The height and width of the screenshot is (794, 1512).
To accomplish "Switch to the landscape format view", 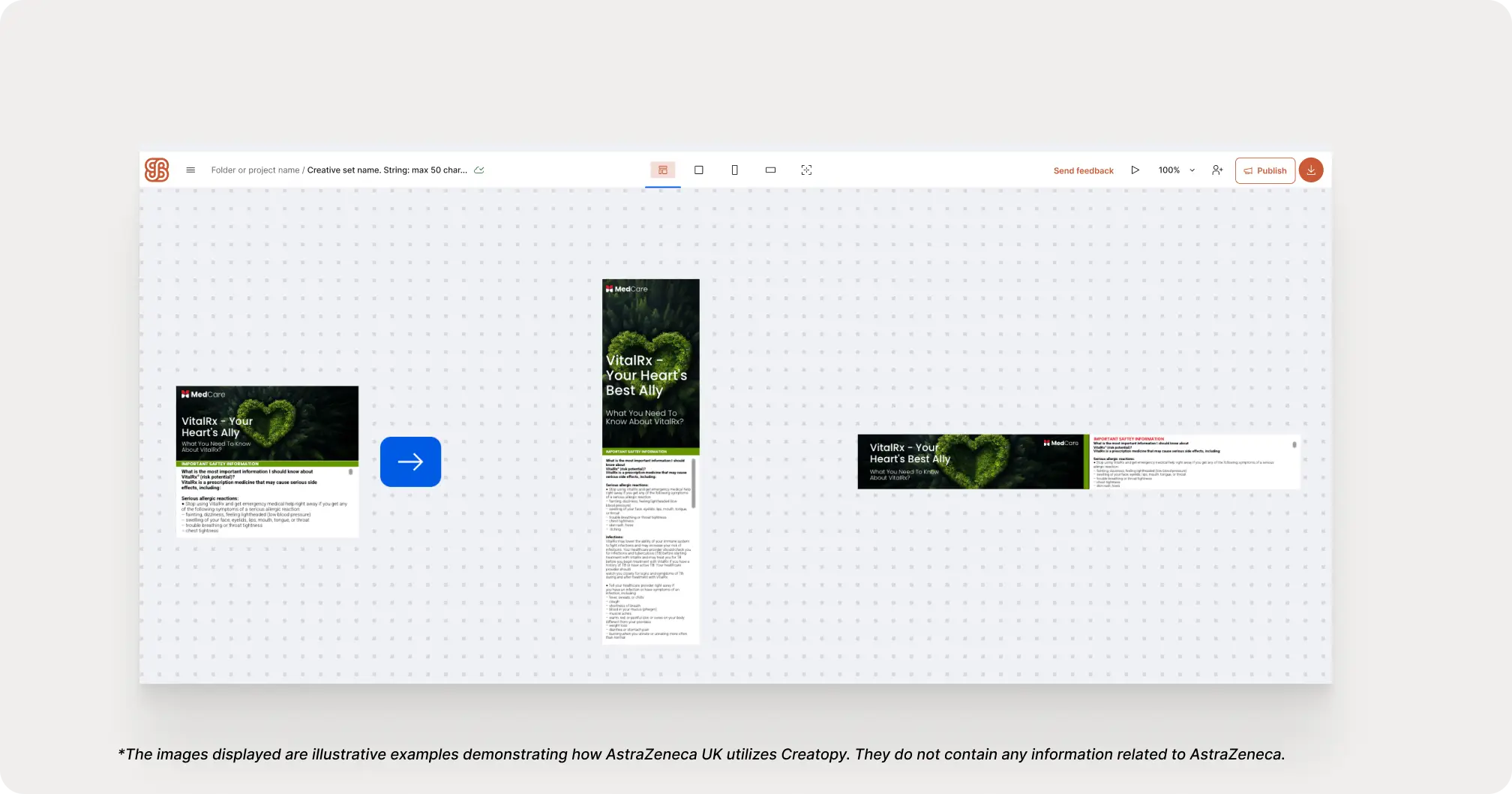I will click(x=770, y=170).
